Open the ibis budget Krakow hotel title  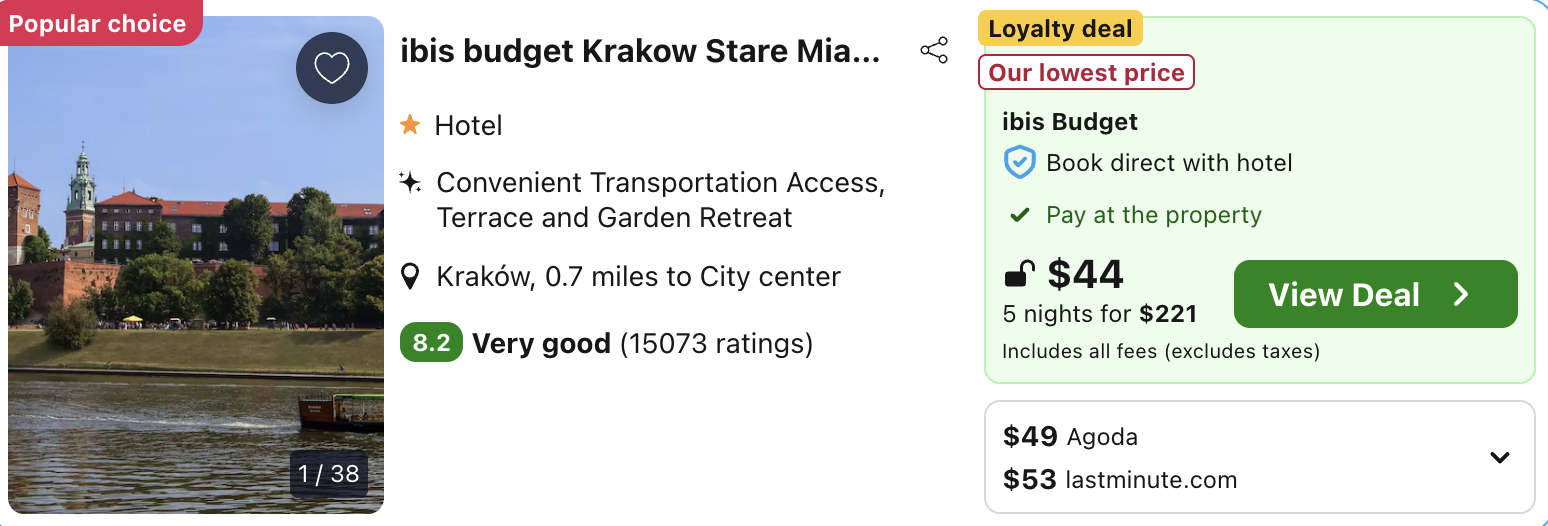point(640,51)
